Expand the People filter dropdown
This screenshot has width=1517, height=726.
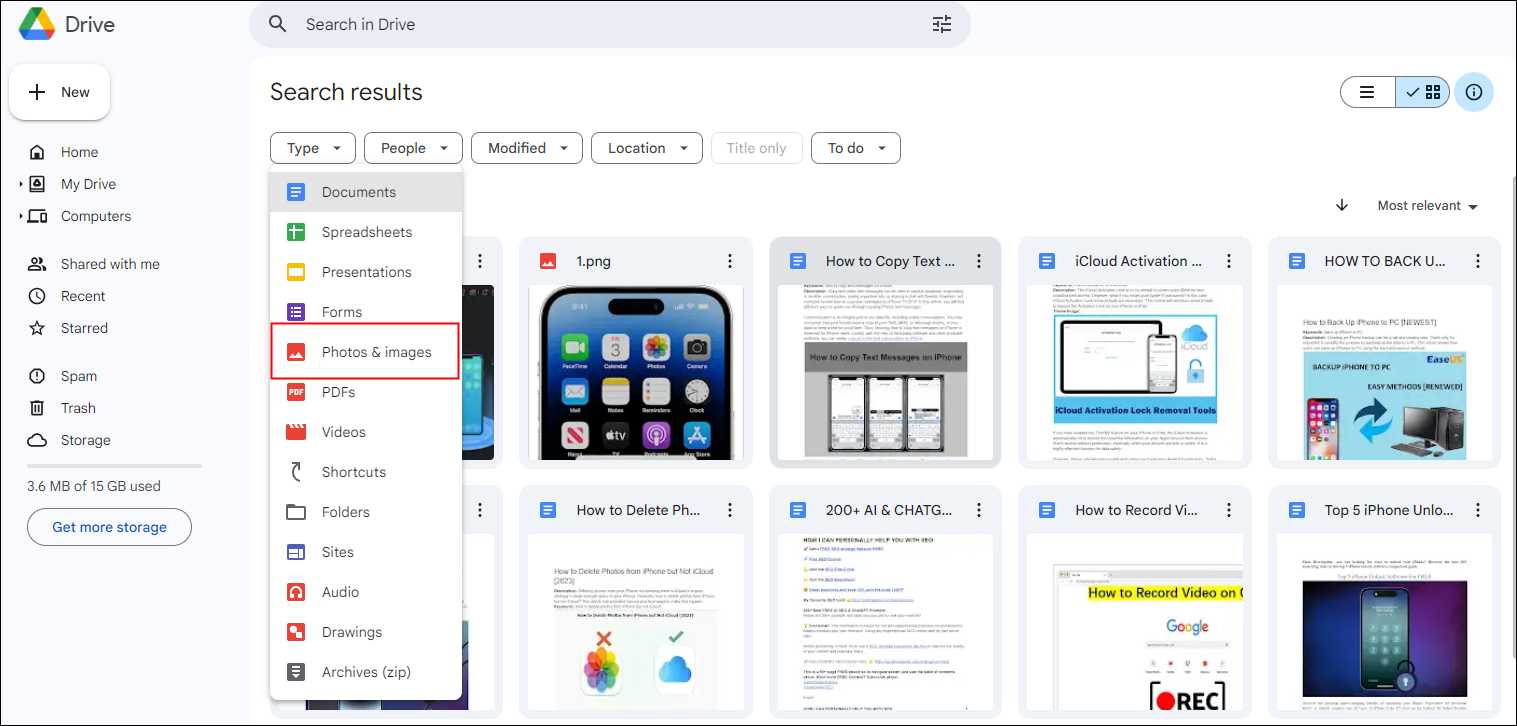point(413,148)
